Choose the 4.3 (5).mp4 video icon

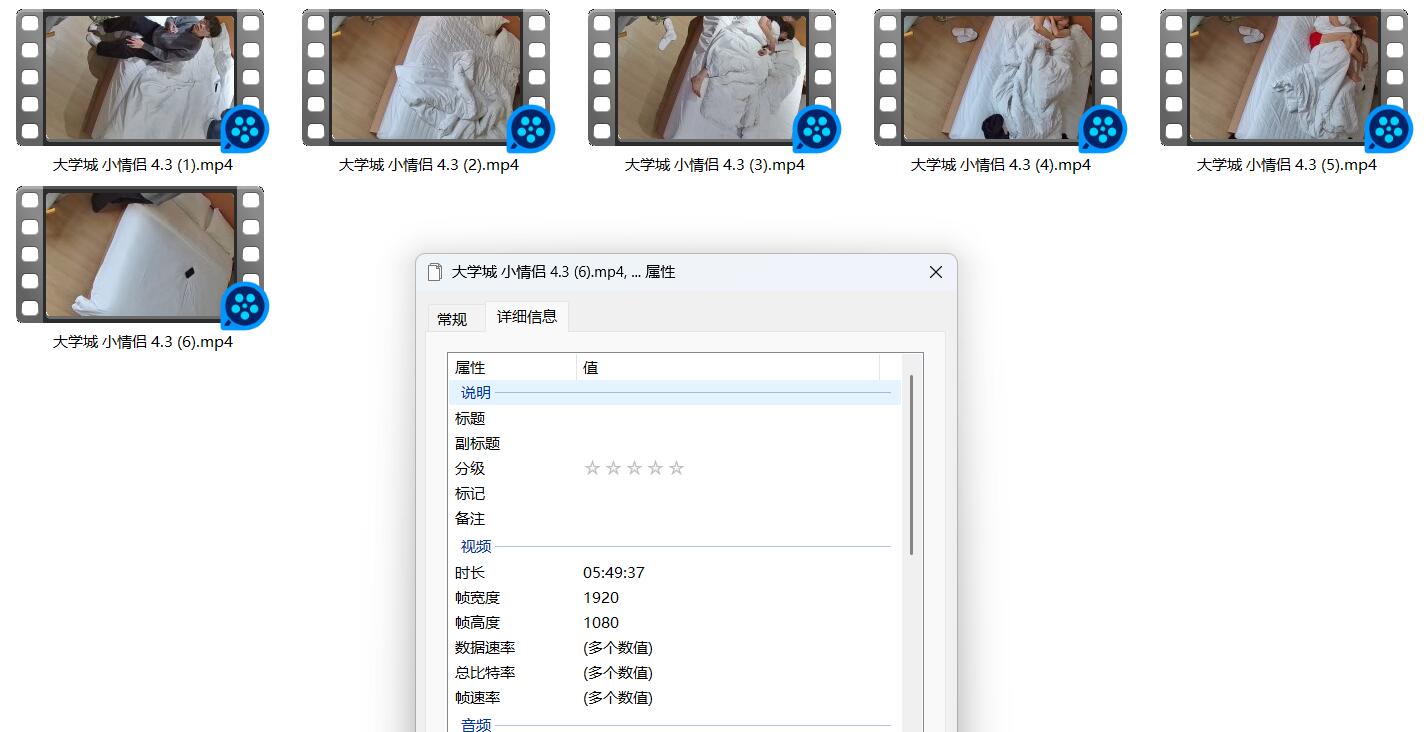[1284, 78]
